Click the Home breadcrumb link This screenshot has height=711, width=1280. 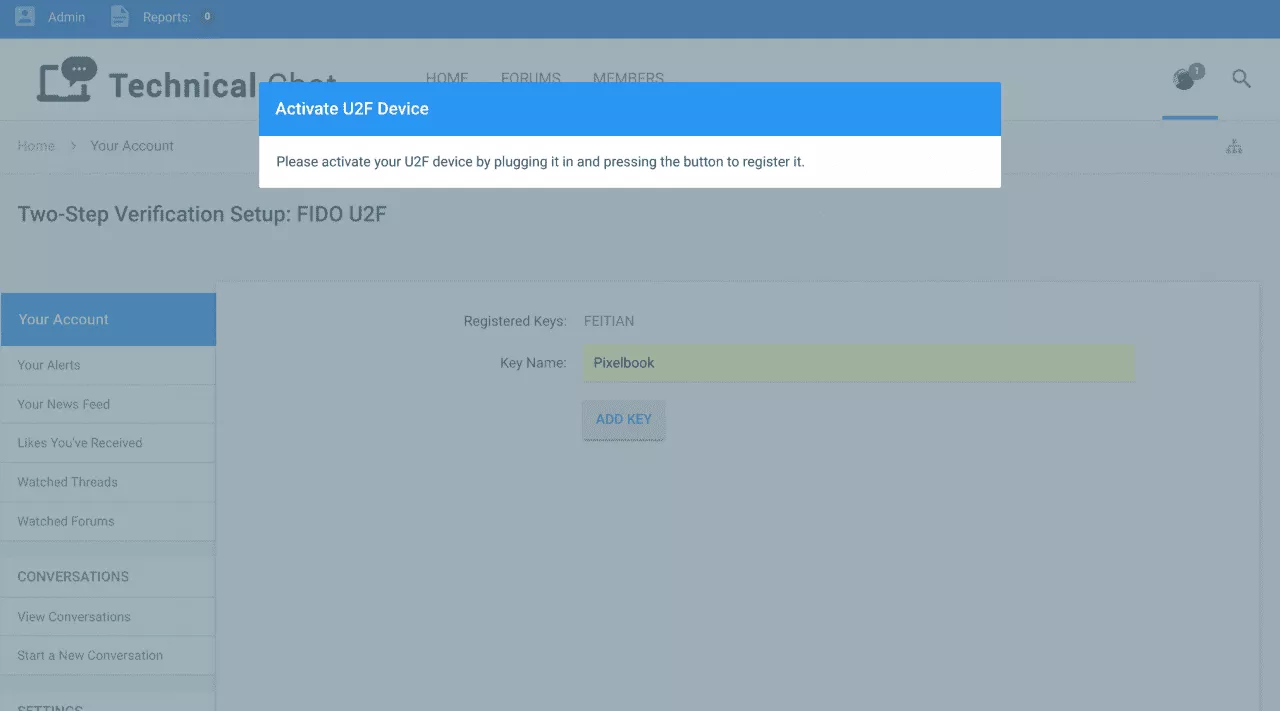[36, 146]
